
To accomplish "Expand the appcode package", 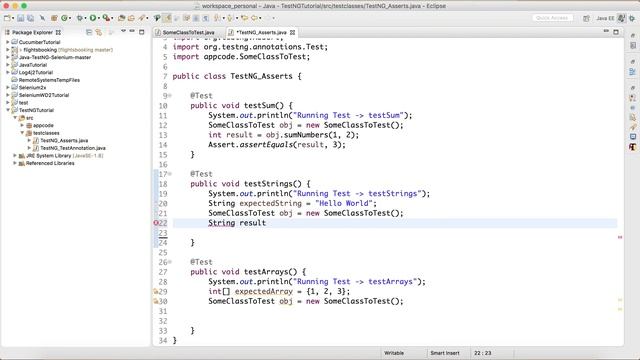I will (22, 125).
